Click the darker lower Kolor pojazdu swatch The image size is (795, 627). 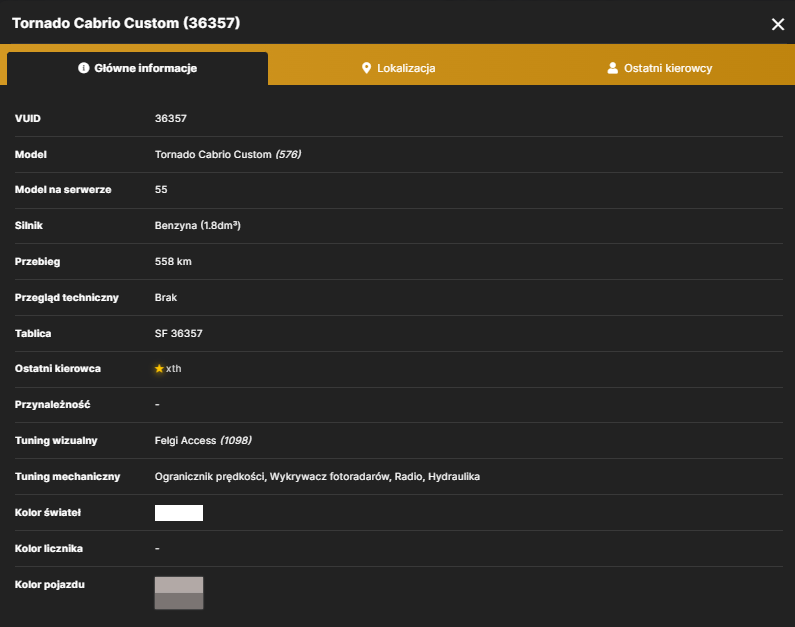coord(178,601)
